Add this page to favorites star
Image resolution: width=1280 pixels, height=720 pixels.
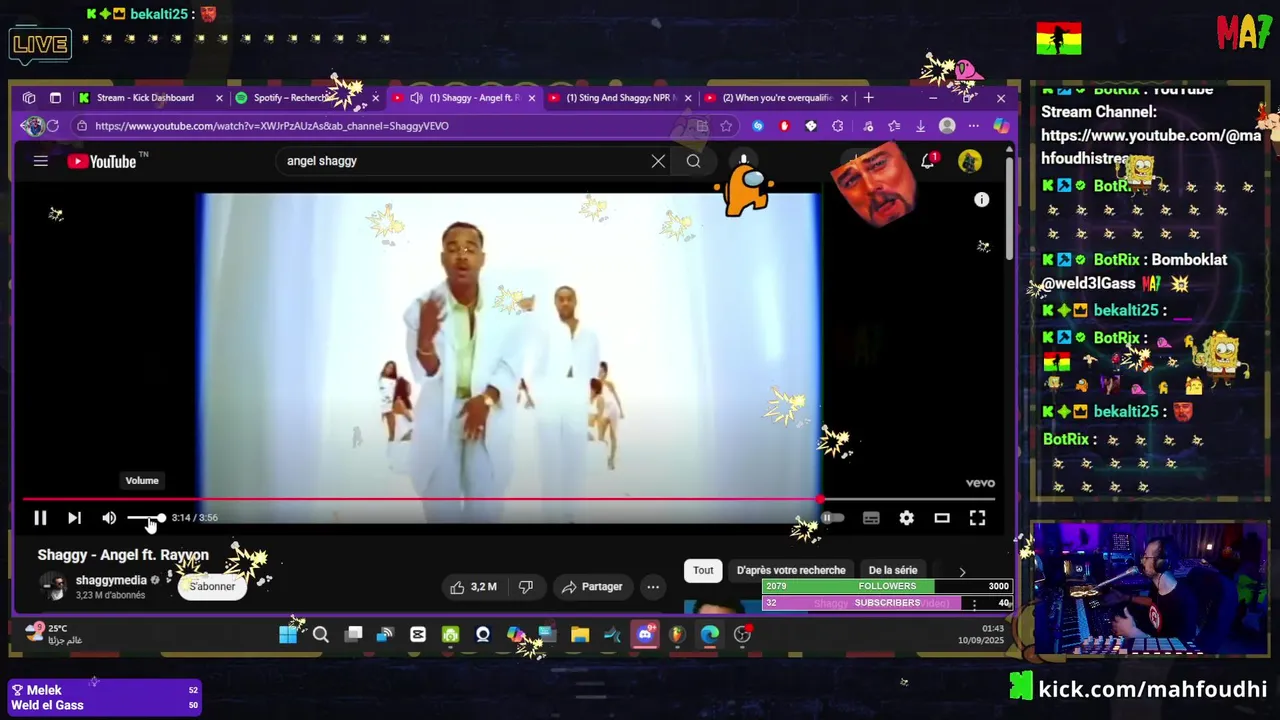[726, 126]
